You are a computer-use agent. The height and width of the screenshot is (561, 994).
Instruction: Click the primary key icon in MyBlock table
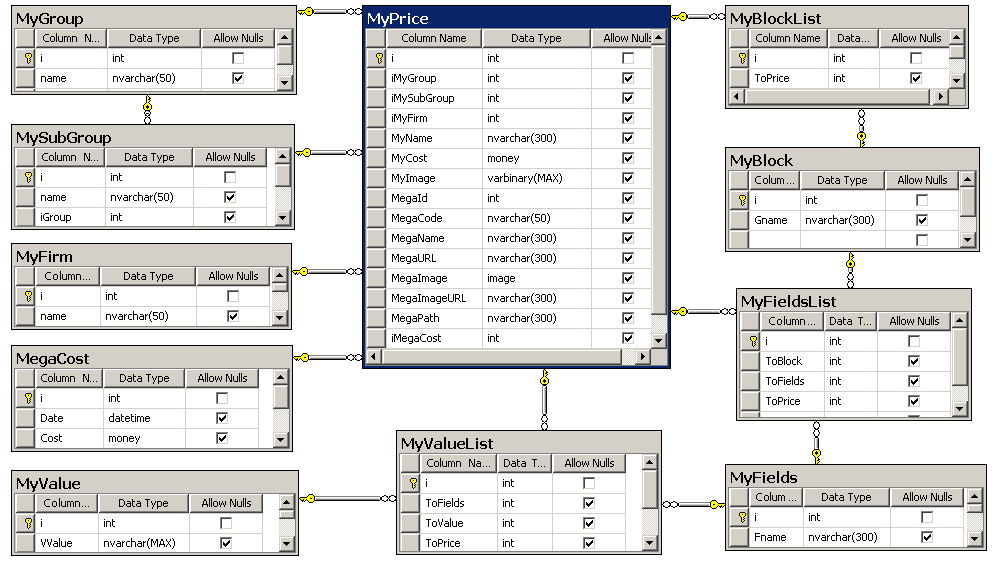pos(742,200)
